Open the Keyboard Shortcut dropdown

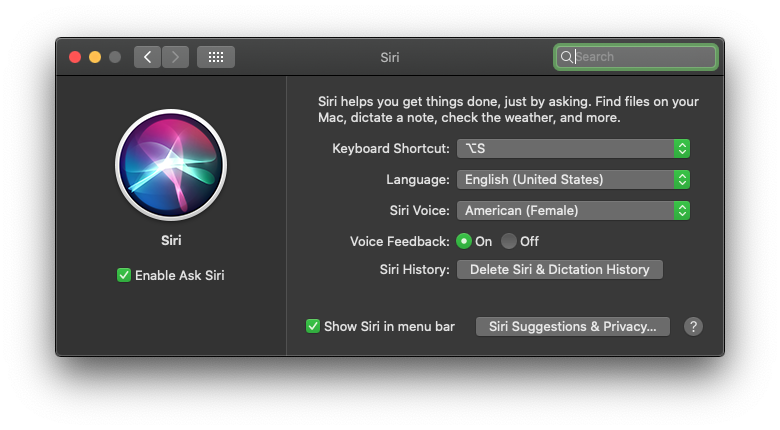[x=573, y=148]
